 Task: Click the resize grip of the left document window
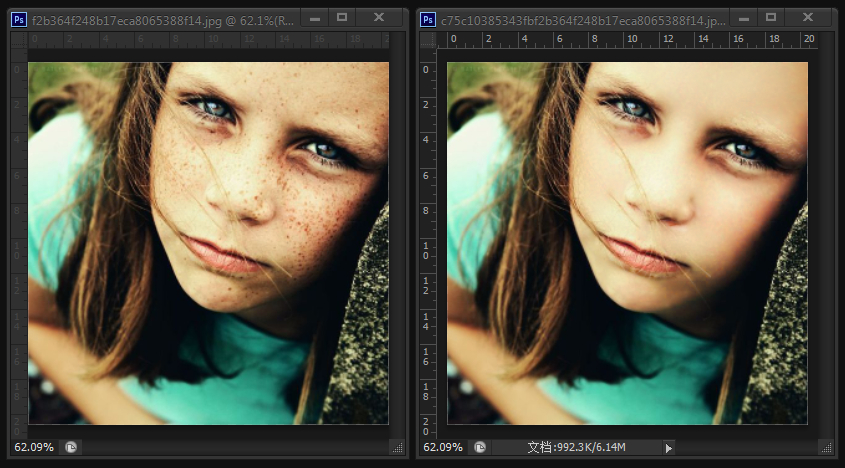(397, 447)
